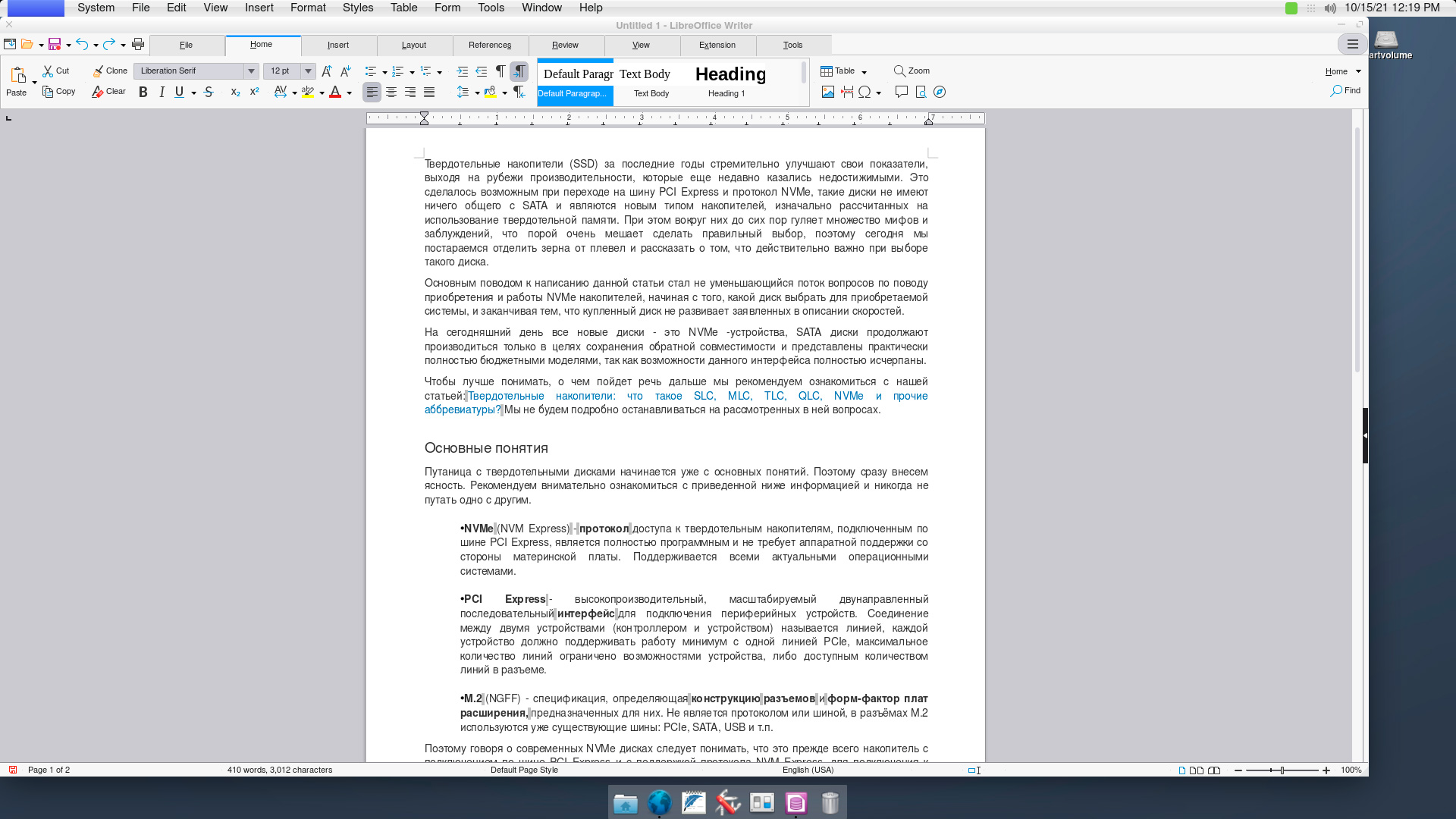Center align the paragraph
Viewport: 1456px width, 819px height.
click(391, 93)
